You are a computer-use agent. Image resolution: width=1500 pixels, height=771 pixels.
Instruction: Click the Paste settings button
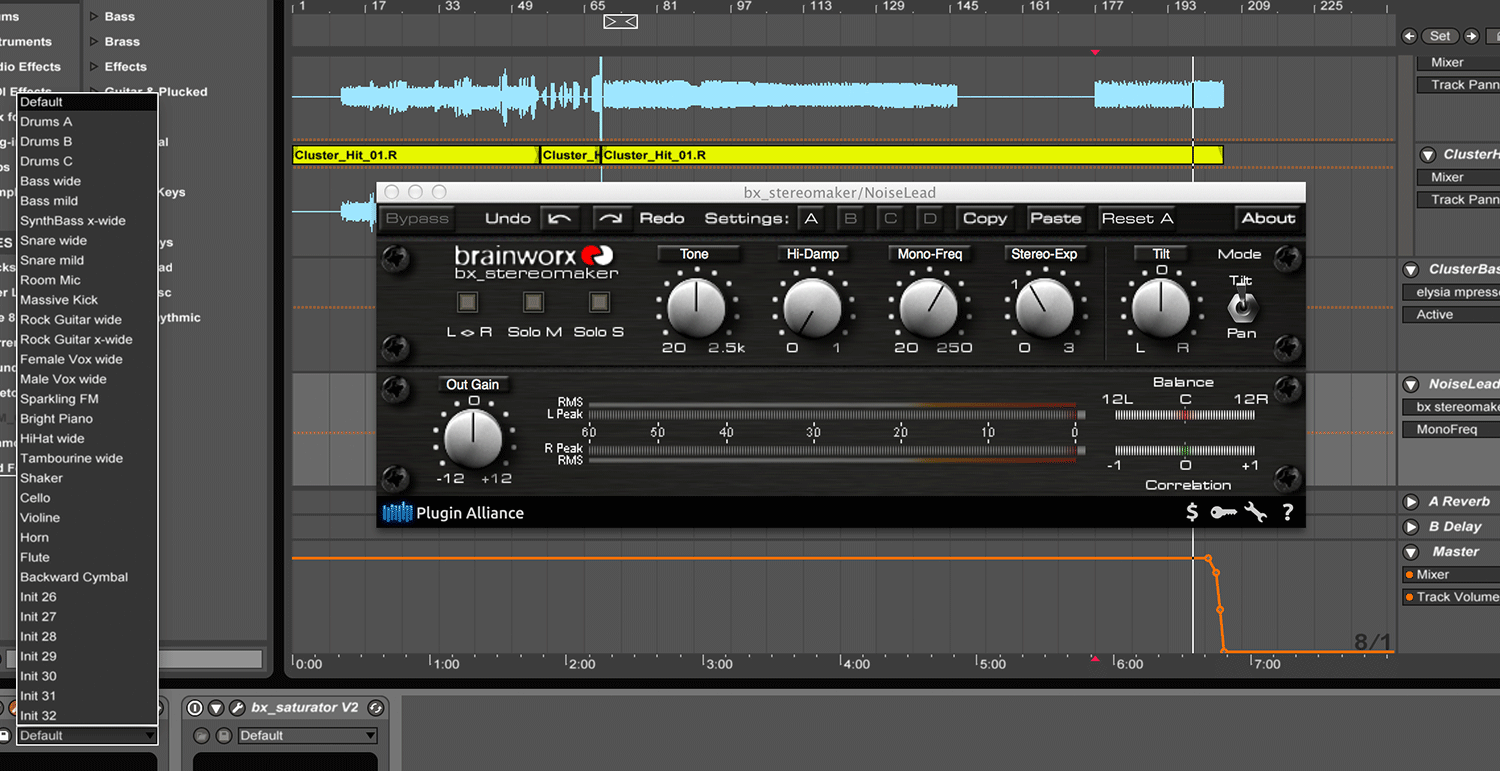pyautogui.click(x=1056, y=218)
